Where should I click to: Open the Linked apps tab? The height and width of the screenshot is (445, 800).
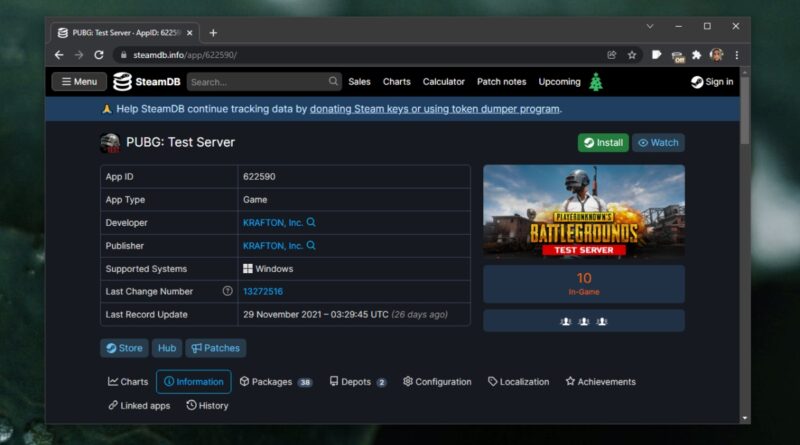tap(139, 406)
